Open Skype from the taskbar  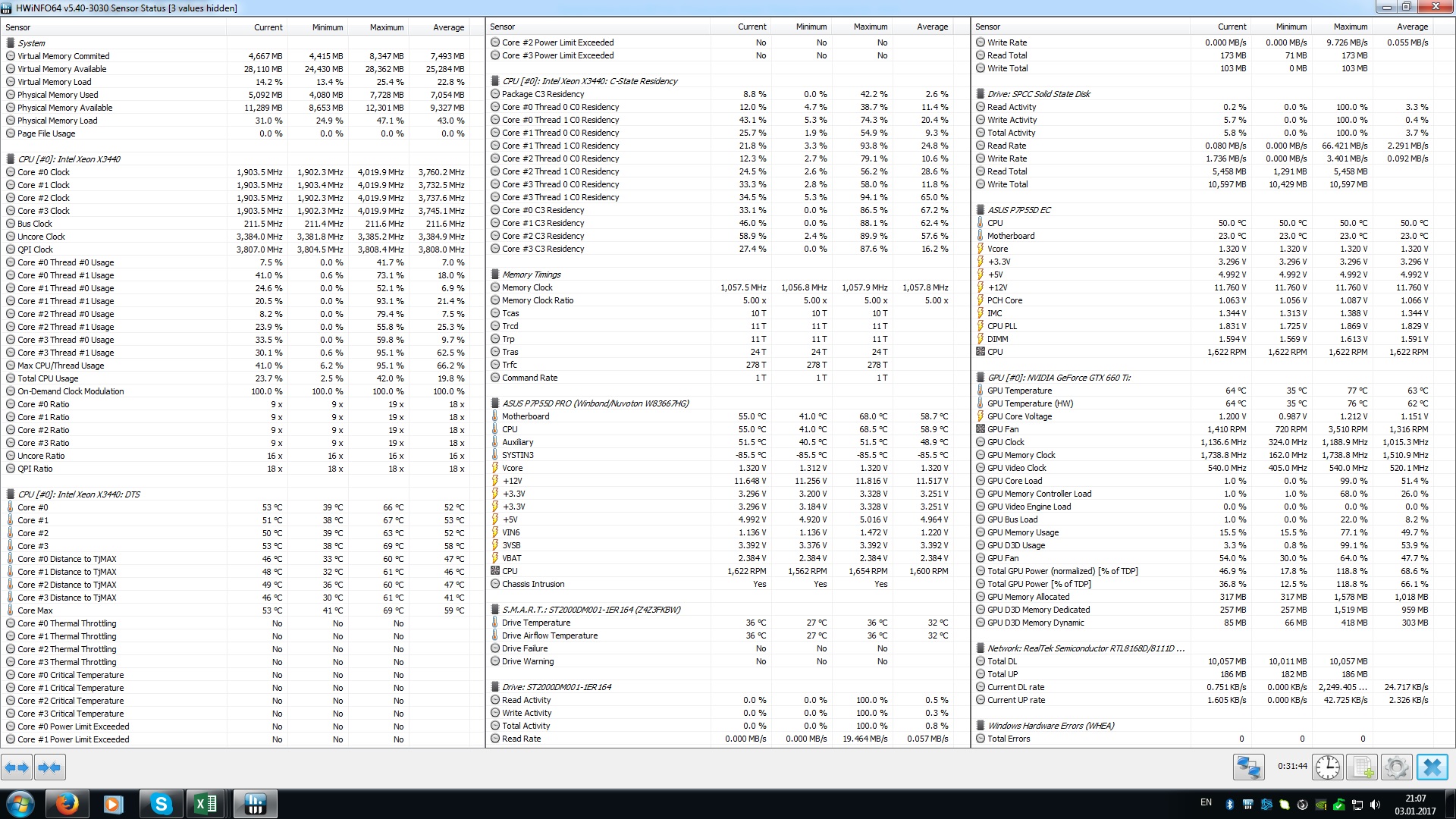(x=161, y=804)
